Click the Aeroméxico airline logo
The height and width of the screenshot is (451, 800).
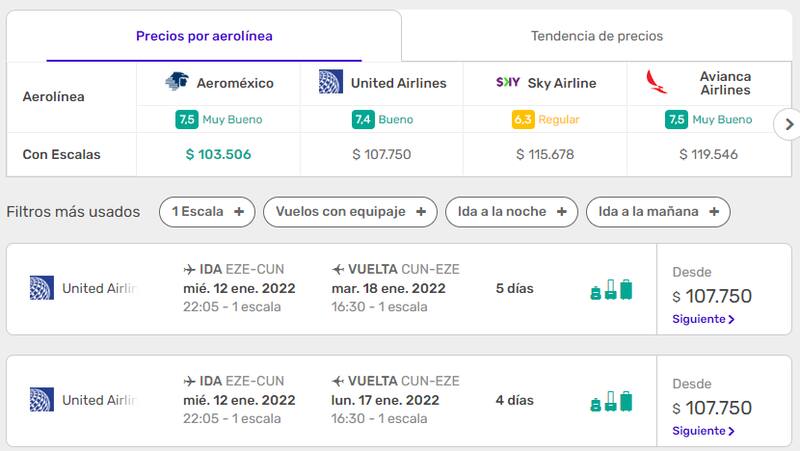click(x=177, y=83)
